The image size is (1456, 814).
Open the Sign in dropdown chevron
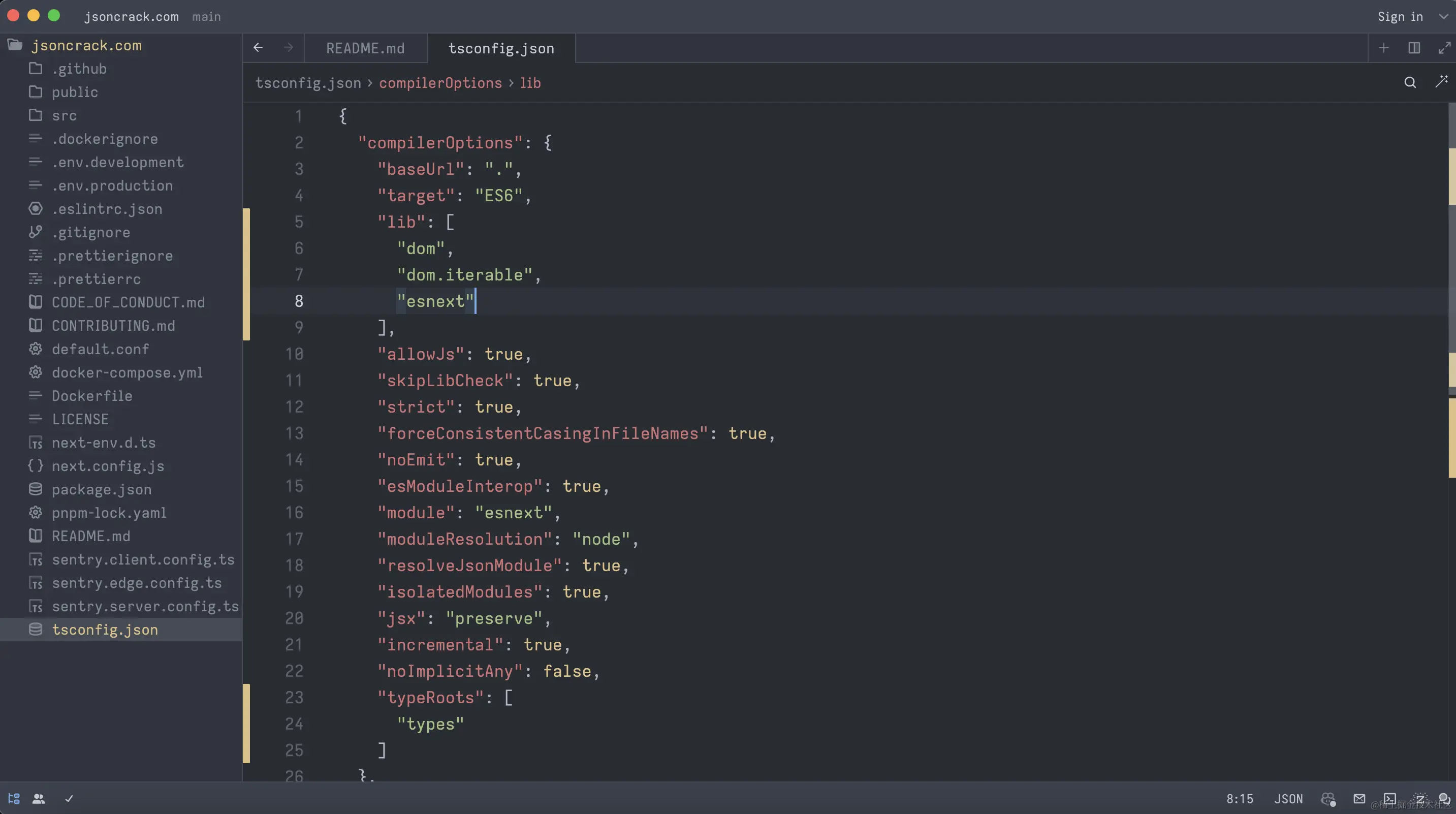[1443, 16]
